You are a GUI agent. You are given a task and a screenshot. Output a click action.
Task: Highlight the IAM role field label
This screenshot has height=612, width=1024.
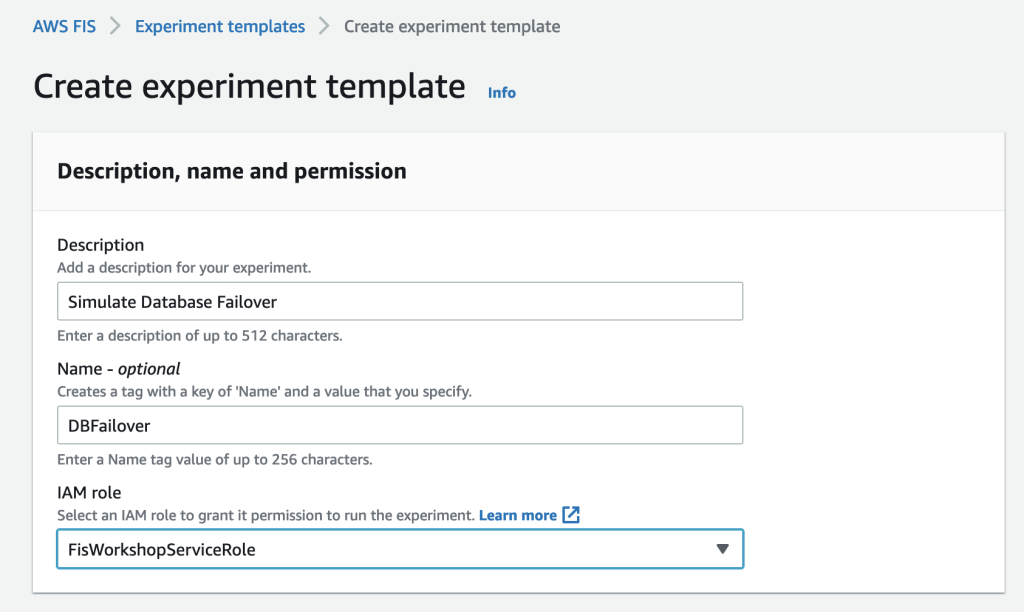coord(90,492)
